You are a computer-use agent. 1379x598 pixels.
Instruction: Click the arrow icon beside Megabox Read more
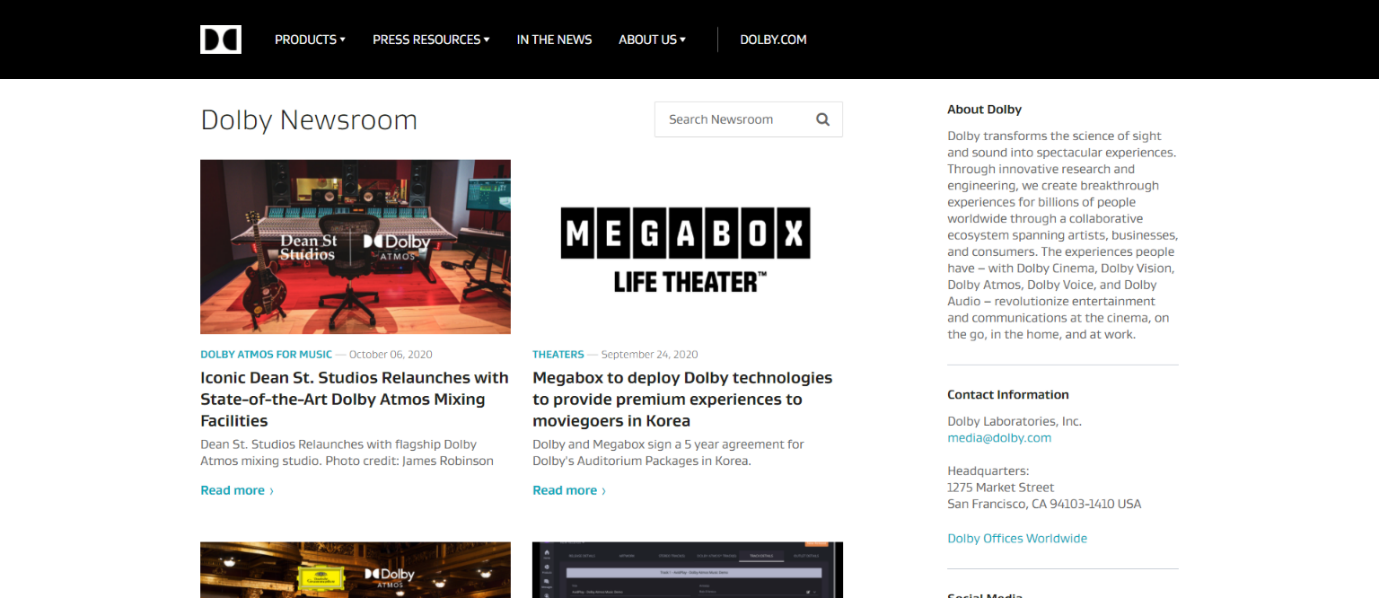click(x=604, y=490)
